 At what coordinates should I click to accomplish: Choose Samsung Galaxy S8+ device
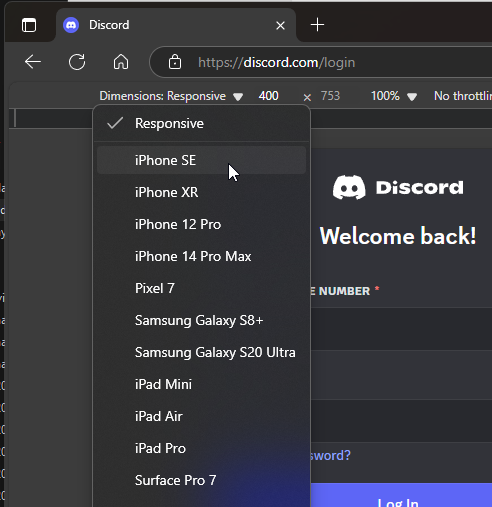(x=202, y=320)
